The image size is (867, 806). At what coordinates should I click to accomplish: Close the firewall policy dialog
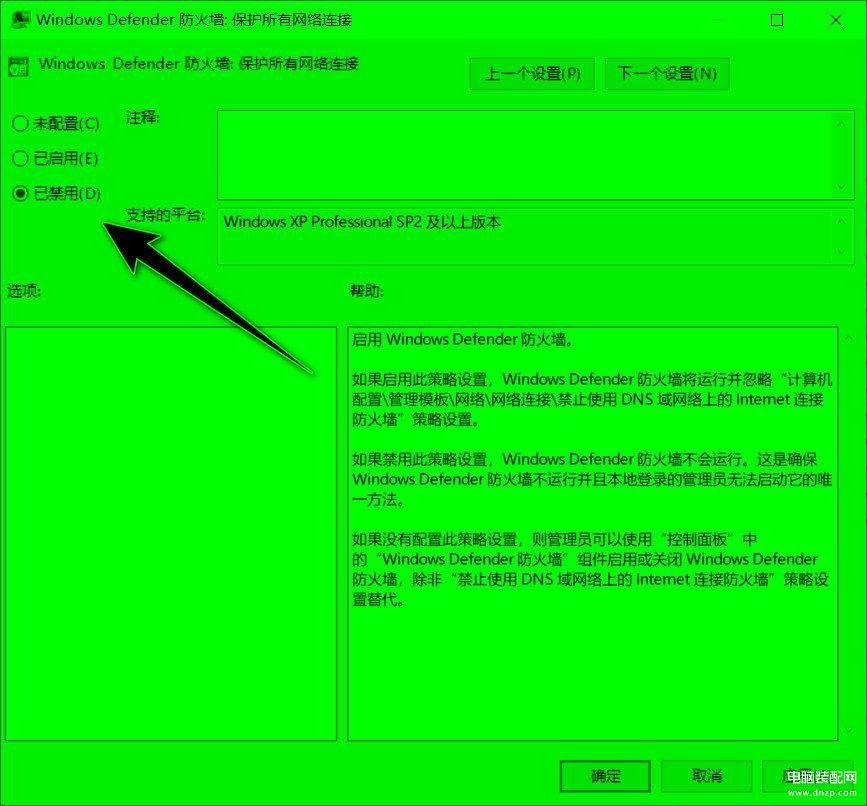[x=836, y=20]
